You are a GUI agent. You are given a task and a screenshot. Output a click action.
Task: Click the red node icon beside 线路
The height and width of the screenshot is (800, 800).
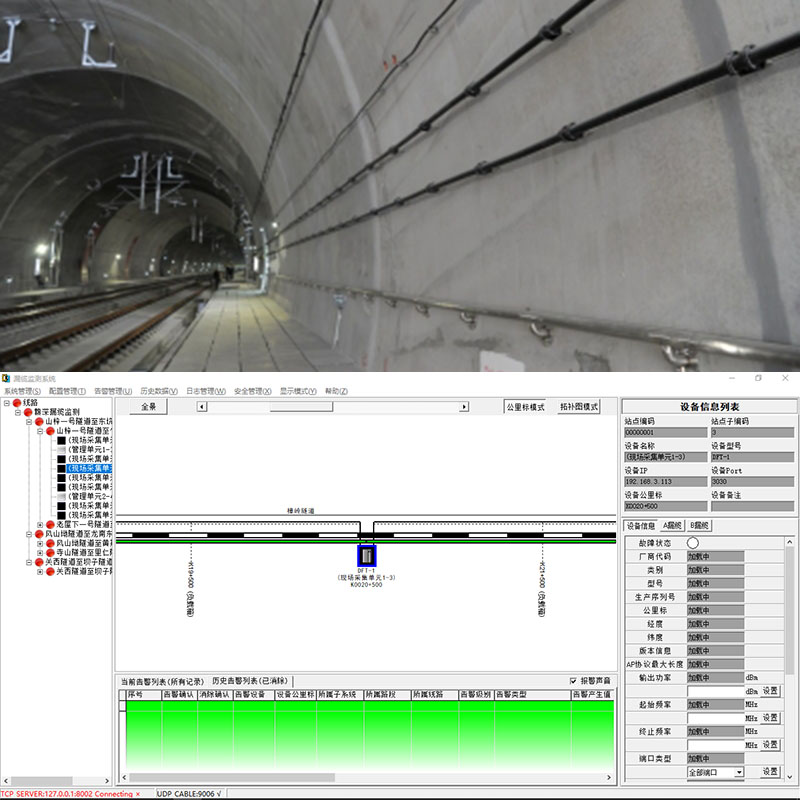pyautogui.click(x=15, y=402)
